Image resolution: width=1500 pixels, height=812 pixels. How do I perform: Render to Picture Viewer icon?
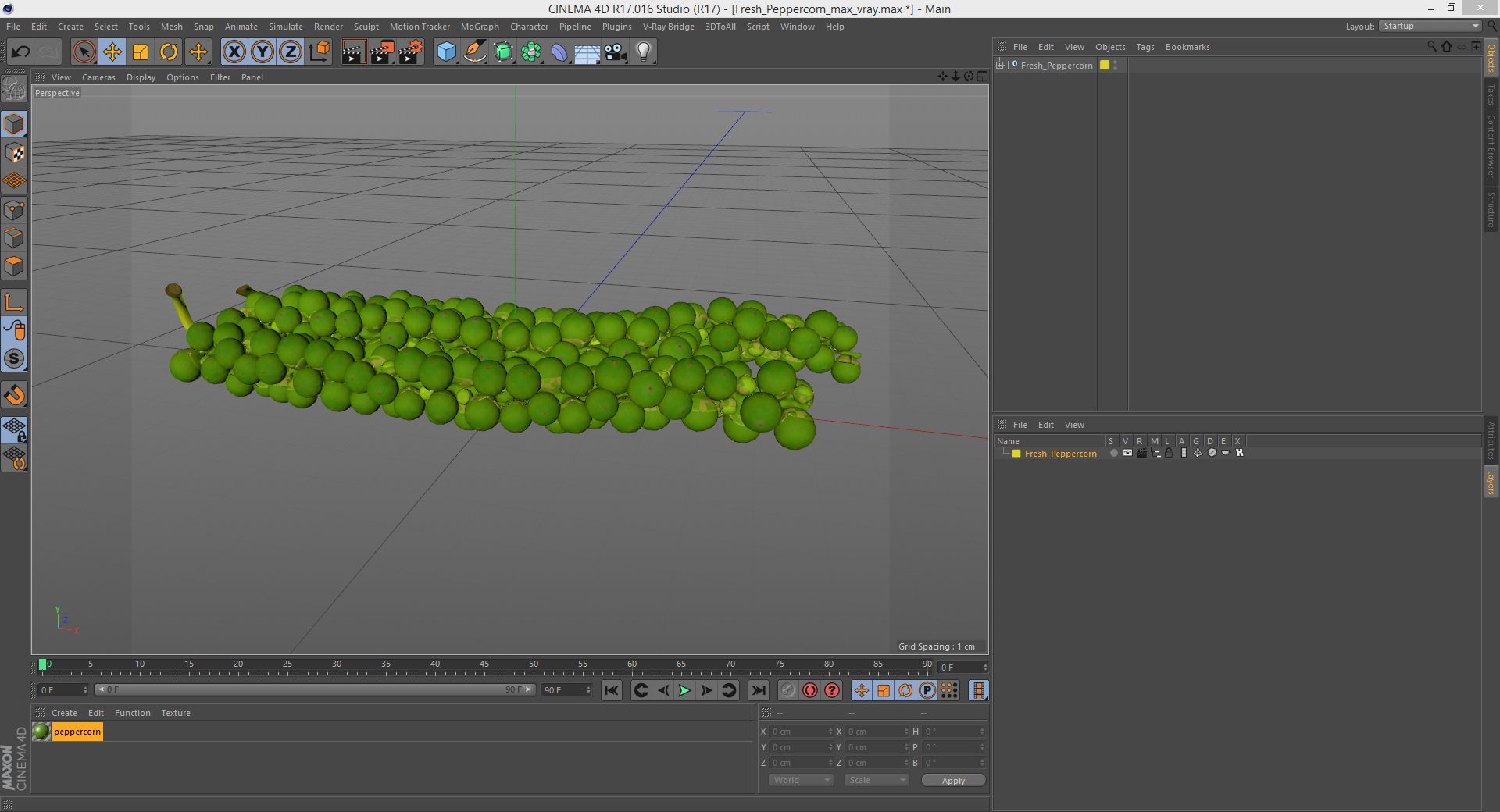[382, 52]
